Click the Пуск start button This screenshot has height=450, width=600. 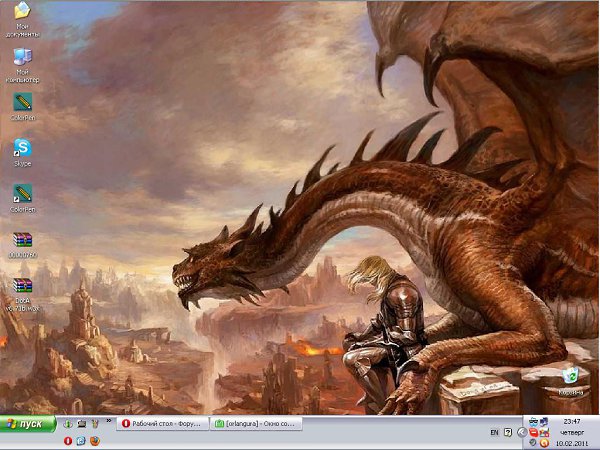(x=27, y=424)
